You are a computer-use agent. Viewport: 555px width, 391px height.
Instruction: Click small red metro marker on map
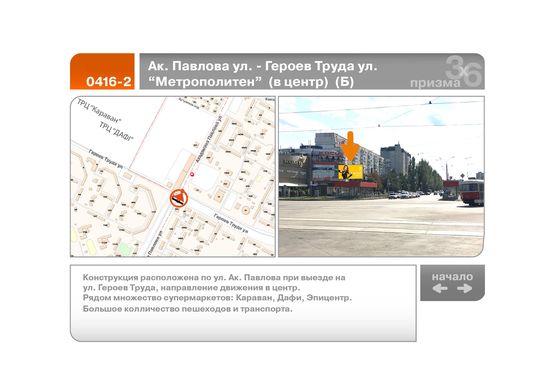192,174
